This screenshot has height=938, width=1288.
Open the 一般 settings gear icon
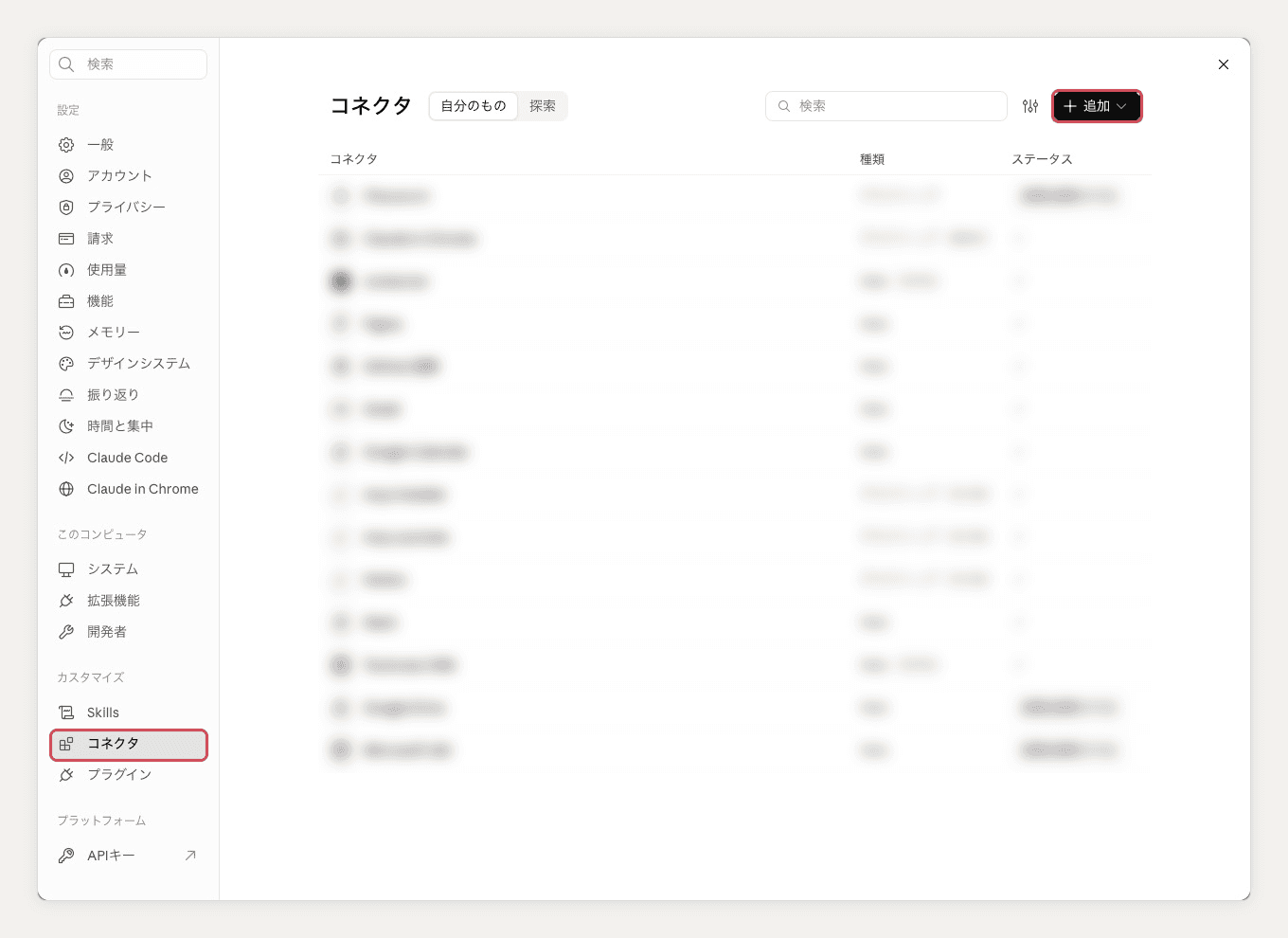tap(66, 145)
